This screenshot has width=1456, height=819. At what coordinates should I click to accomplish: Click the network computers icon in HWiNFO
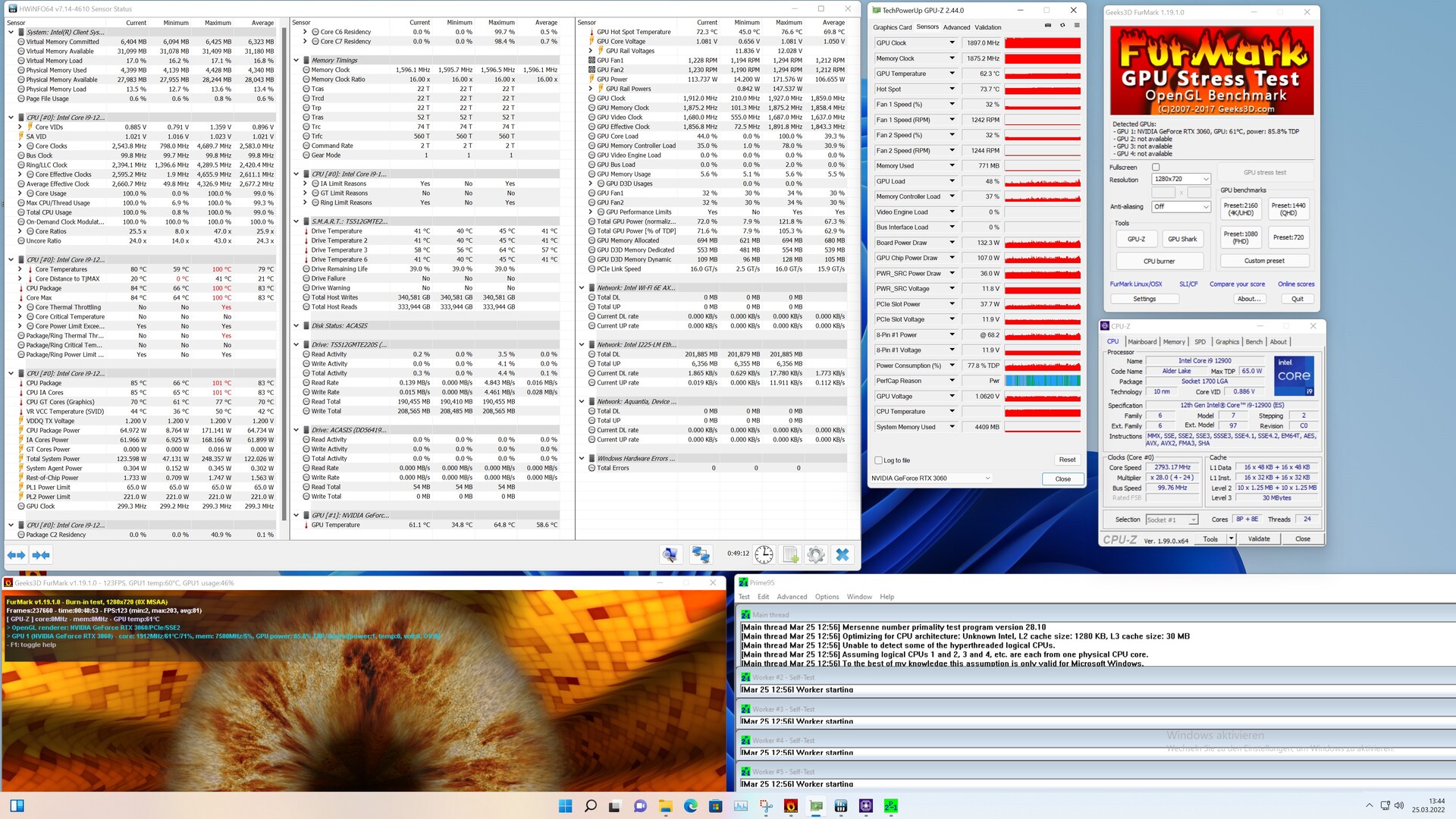pos(701,555)
